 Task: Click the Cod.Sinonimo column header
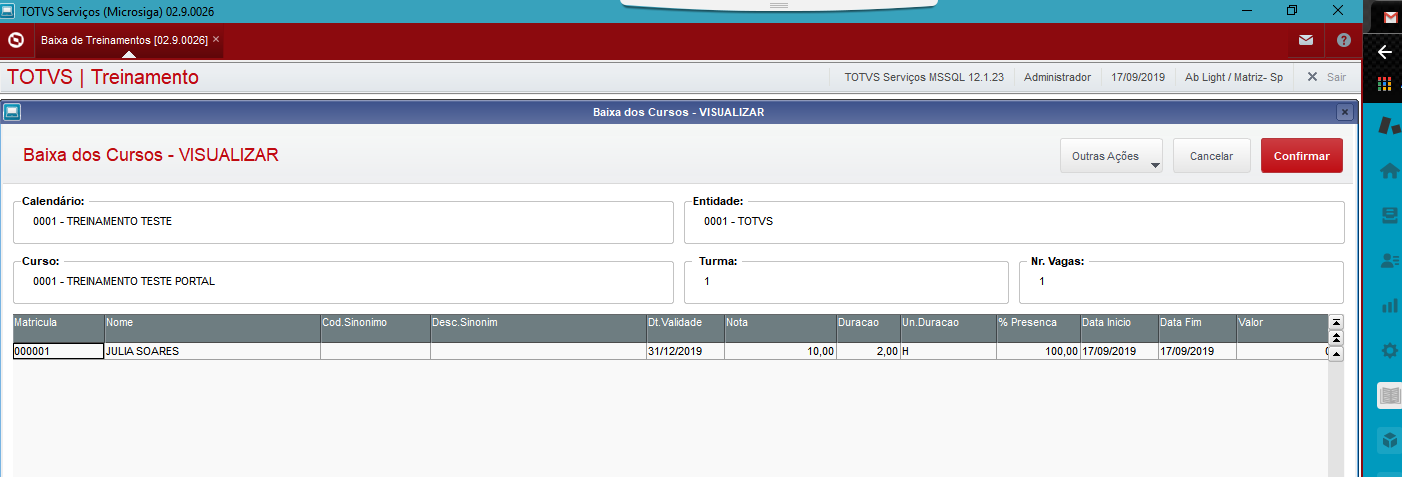tap(375, 328)
